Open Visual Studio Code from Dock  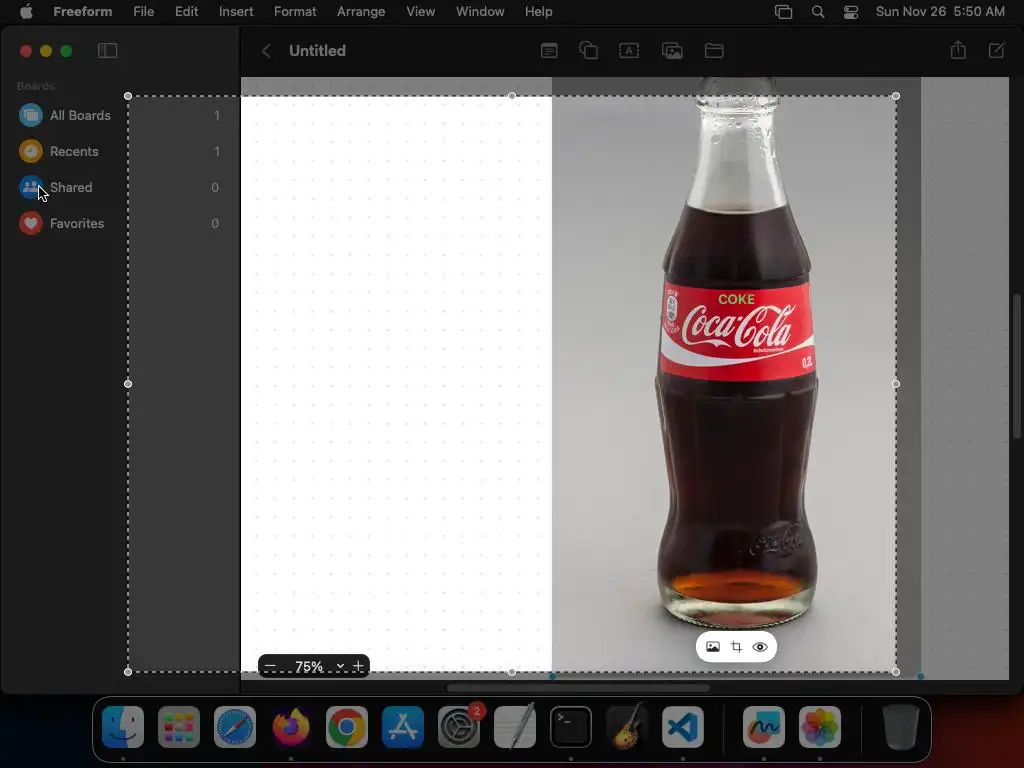(683, 727)
